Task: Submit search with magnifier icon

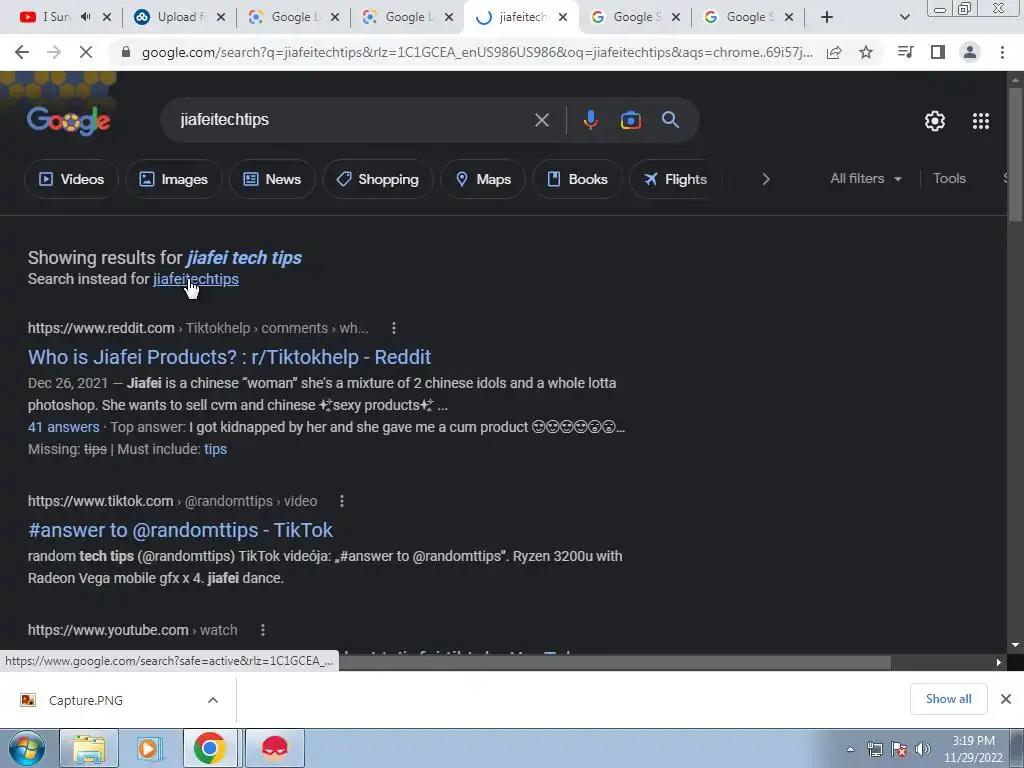Action: pos(670,120)
